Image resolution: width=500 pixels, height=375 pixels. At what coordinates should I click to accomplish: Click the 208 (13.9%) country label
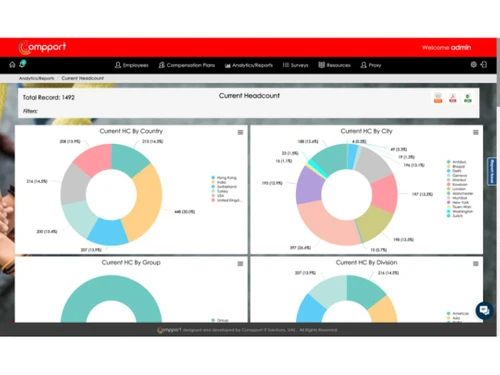[x=70, y=141]
